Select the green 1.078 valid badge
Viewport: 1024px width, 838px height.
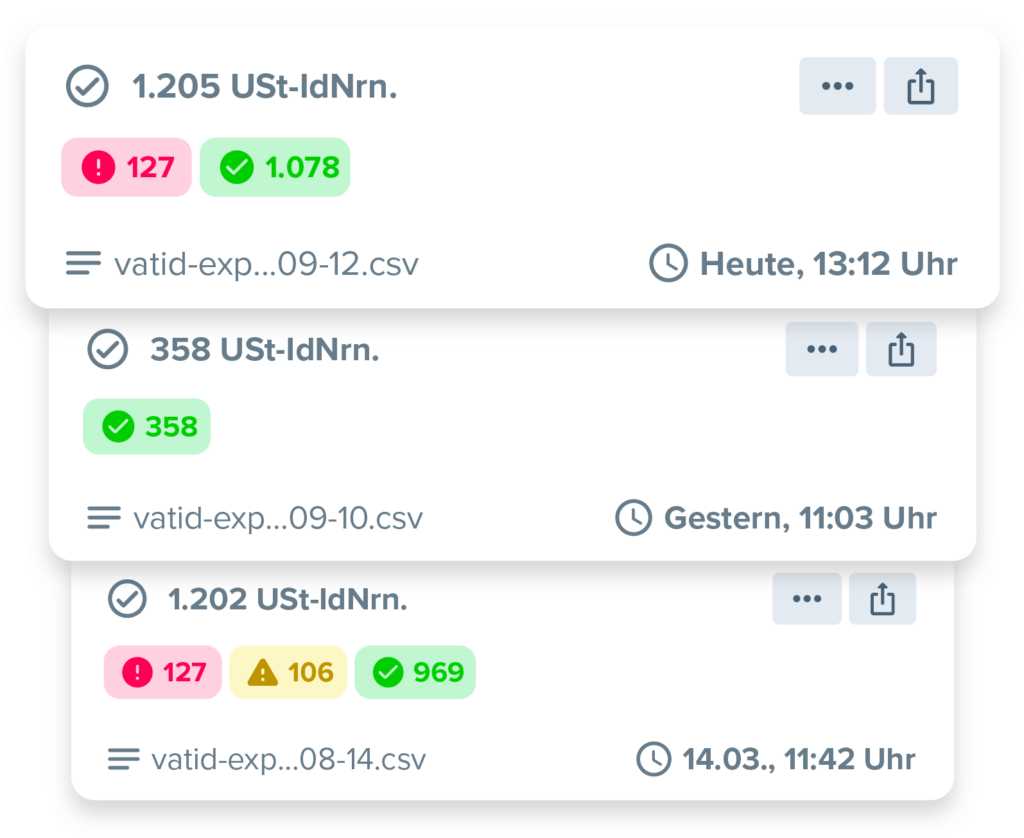pyautogui.click(x=275, y=167)
